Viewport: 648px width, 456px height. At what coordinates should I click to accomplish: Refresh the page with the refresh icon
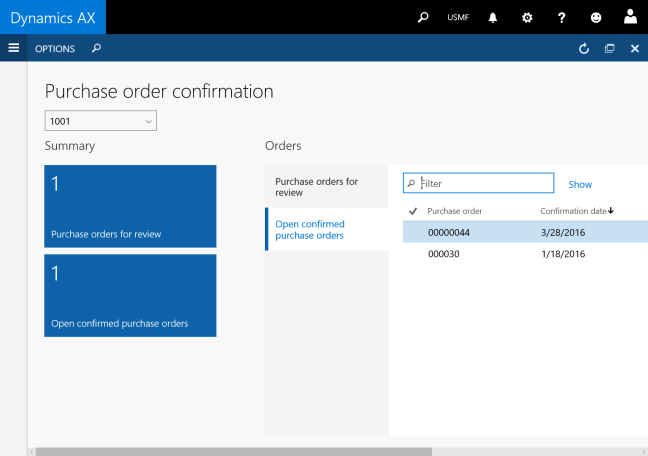(x=584, y=48)
